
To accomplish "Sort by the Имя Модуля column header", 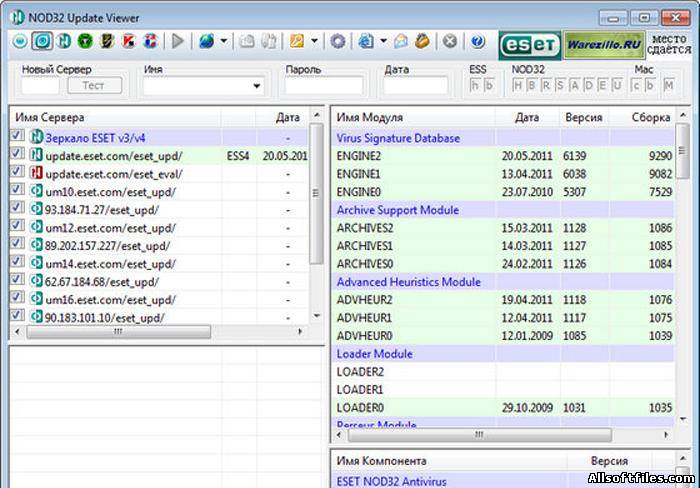I will (x=413, y=117).
